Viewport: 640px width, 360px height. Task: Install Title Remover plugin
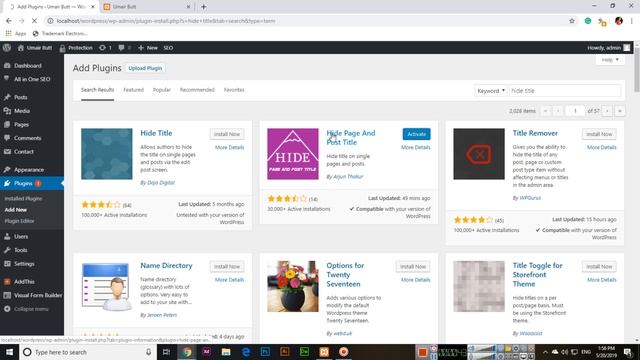pyautogui.click(x=599, y=134)
